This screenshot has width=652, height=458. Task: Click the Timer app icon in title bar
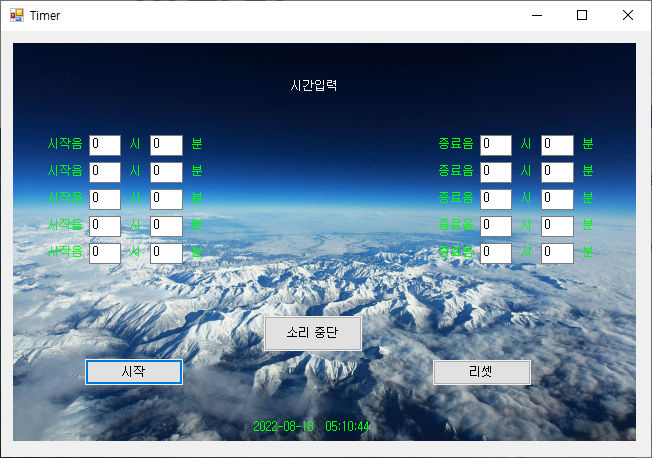(16, 15)
